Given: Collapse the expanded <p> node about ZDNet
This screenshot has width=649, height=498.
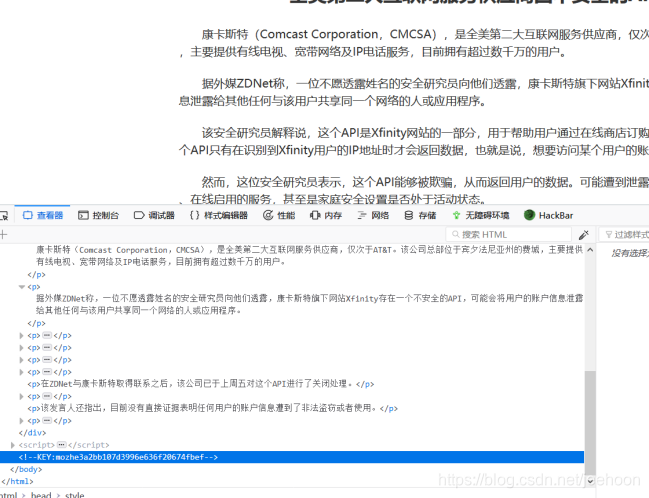Looking at the screenshot, I should 22,287.
